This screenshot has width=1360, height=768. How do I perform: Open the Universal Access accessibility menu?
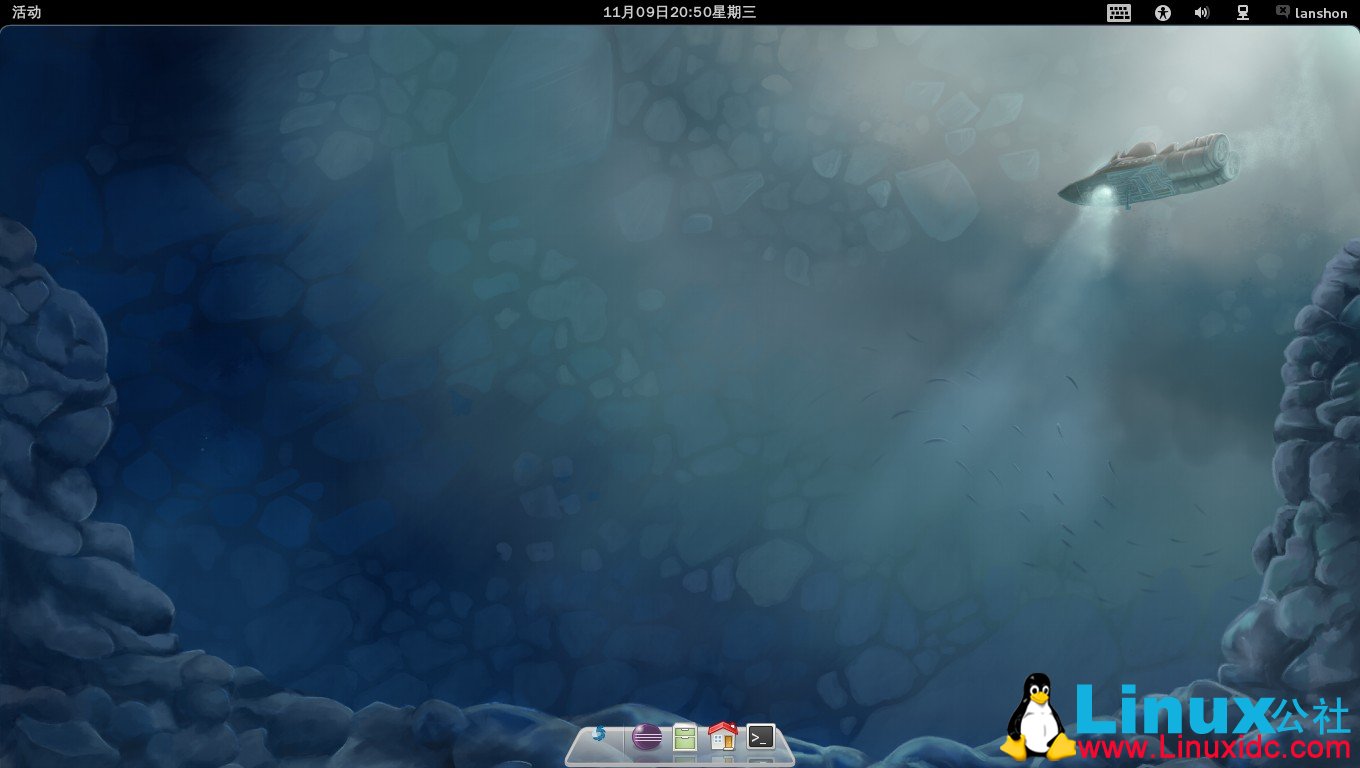click(1162, 13)
